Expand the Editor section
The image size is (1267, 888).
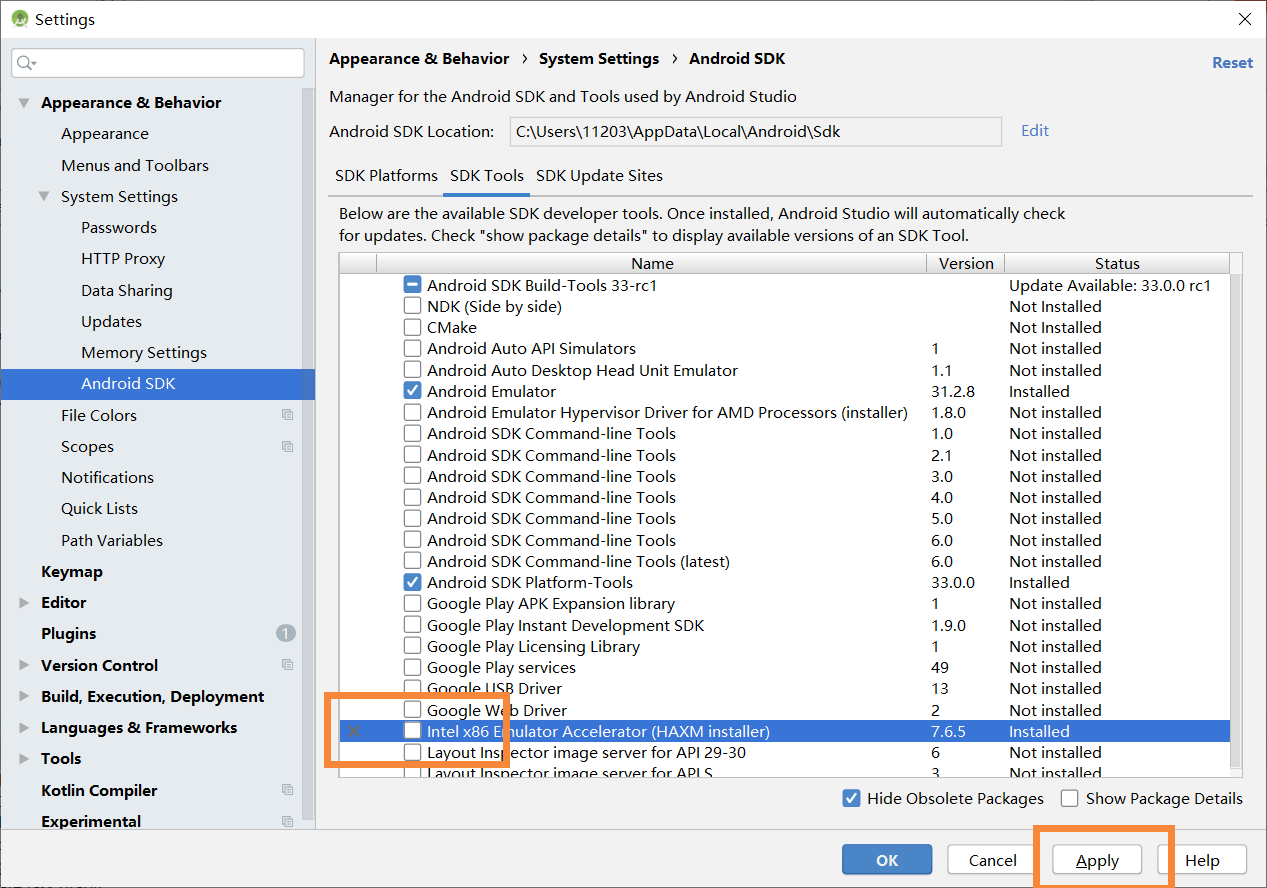(23, 602)
